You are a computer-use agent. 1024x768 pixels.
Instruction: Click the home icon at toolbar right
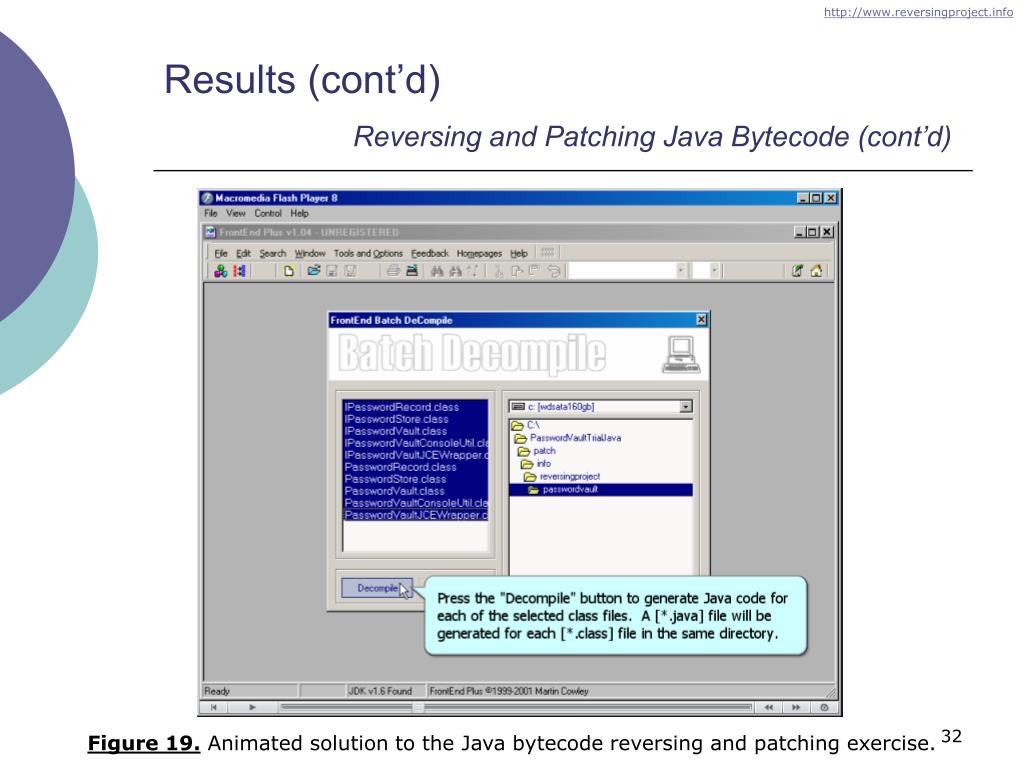[816, 271]
